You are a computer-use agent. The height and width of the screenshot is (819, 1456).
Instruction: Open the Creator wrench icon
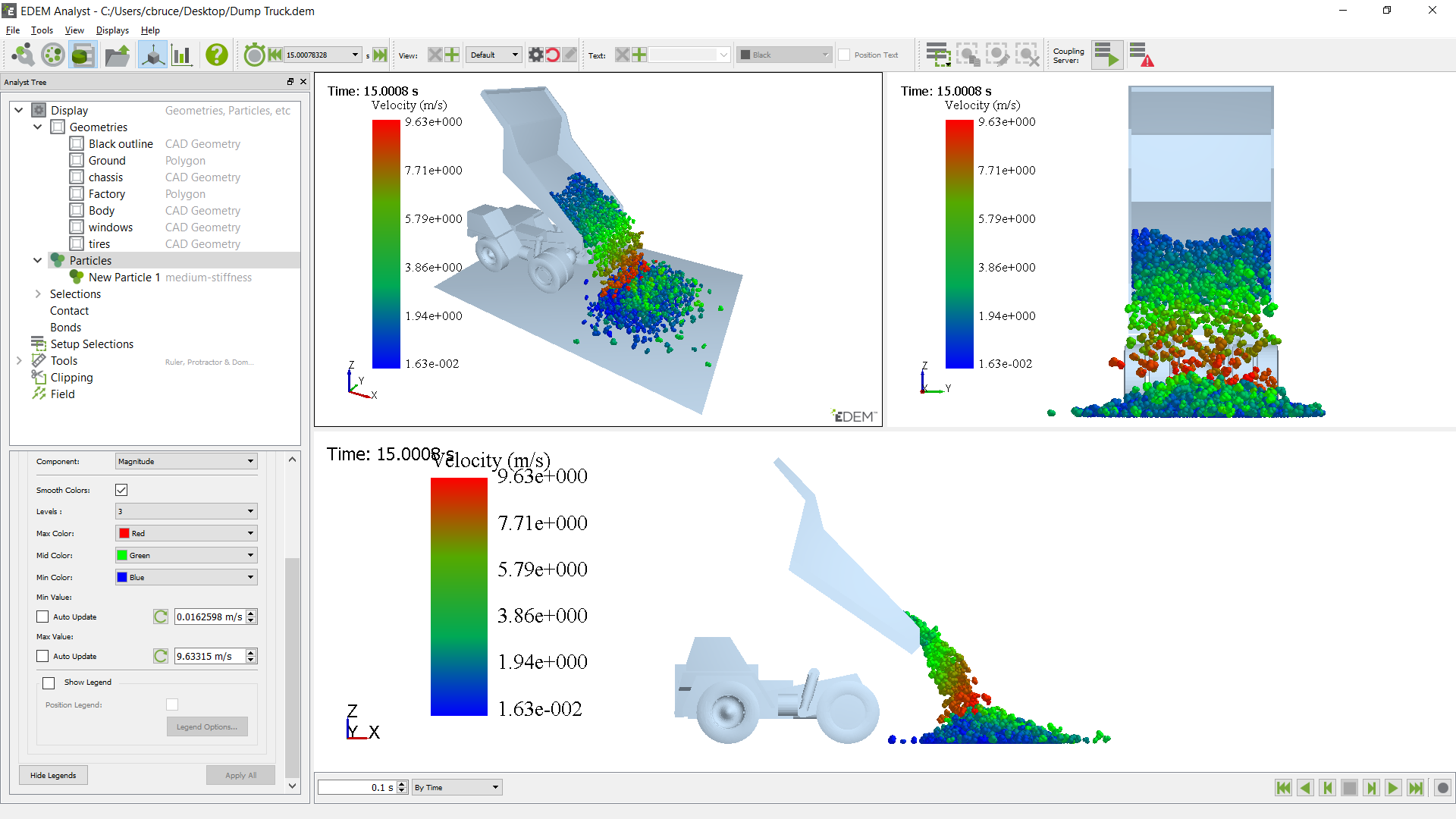coord(23,55)
